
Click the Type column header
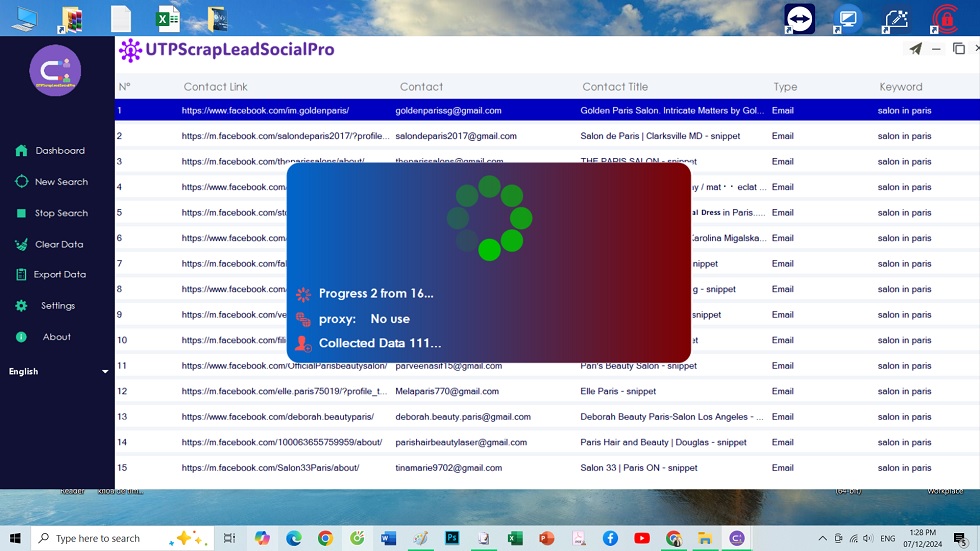pos(785,87)
